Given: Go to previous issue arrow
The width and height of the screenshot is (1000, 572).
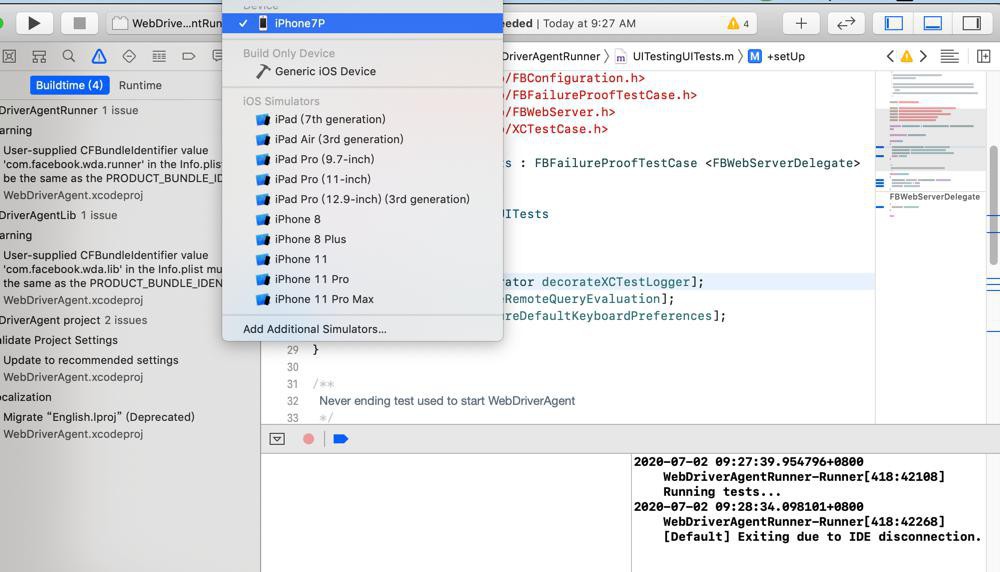Looking at the screenshot, I should point(890,56).
